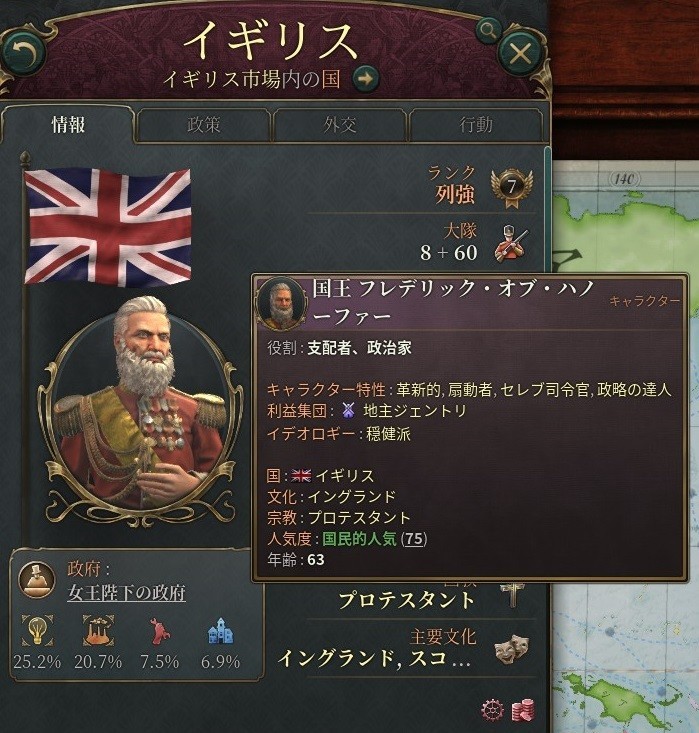Click the underlined popularity value 75
This screenshot has width=699, height=733.
coord(414,539)
